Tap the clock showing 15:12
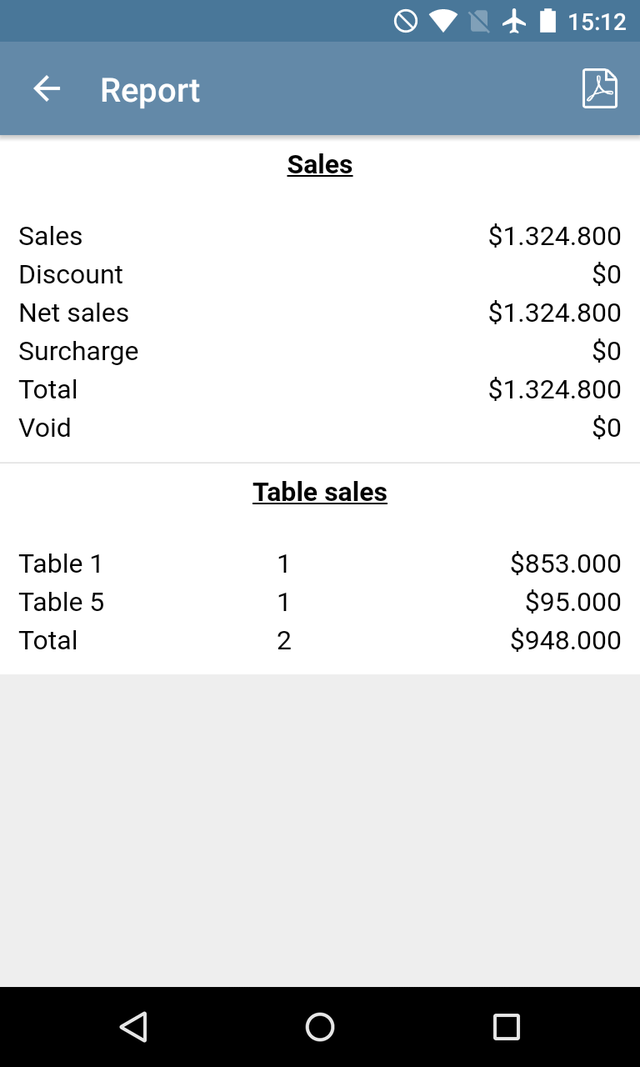The image size is (640, 1067). (596, 21)
